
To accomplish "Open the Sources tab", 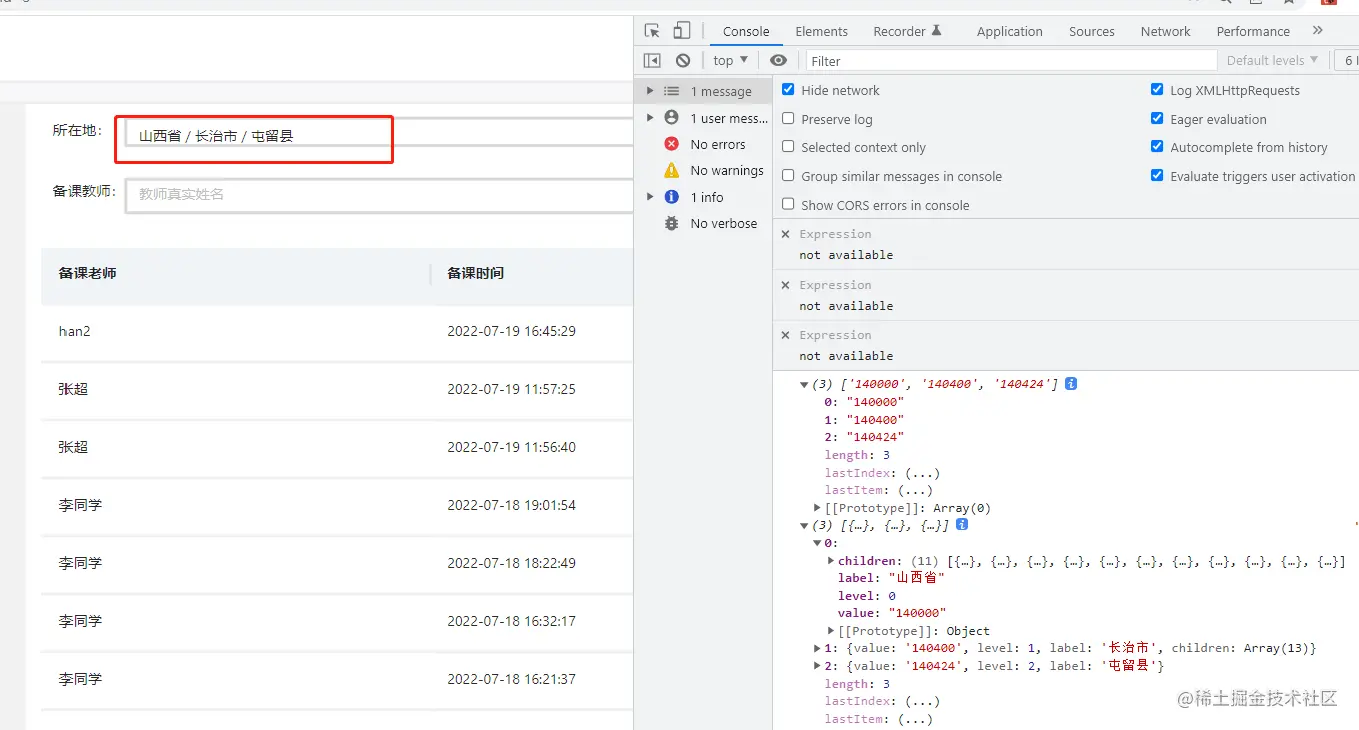I will (1091, 31).
